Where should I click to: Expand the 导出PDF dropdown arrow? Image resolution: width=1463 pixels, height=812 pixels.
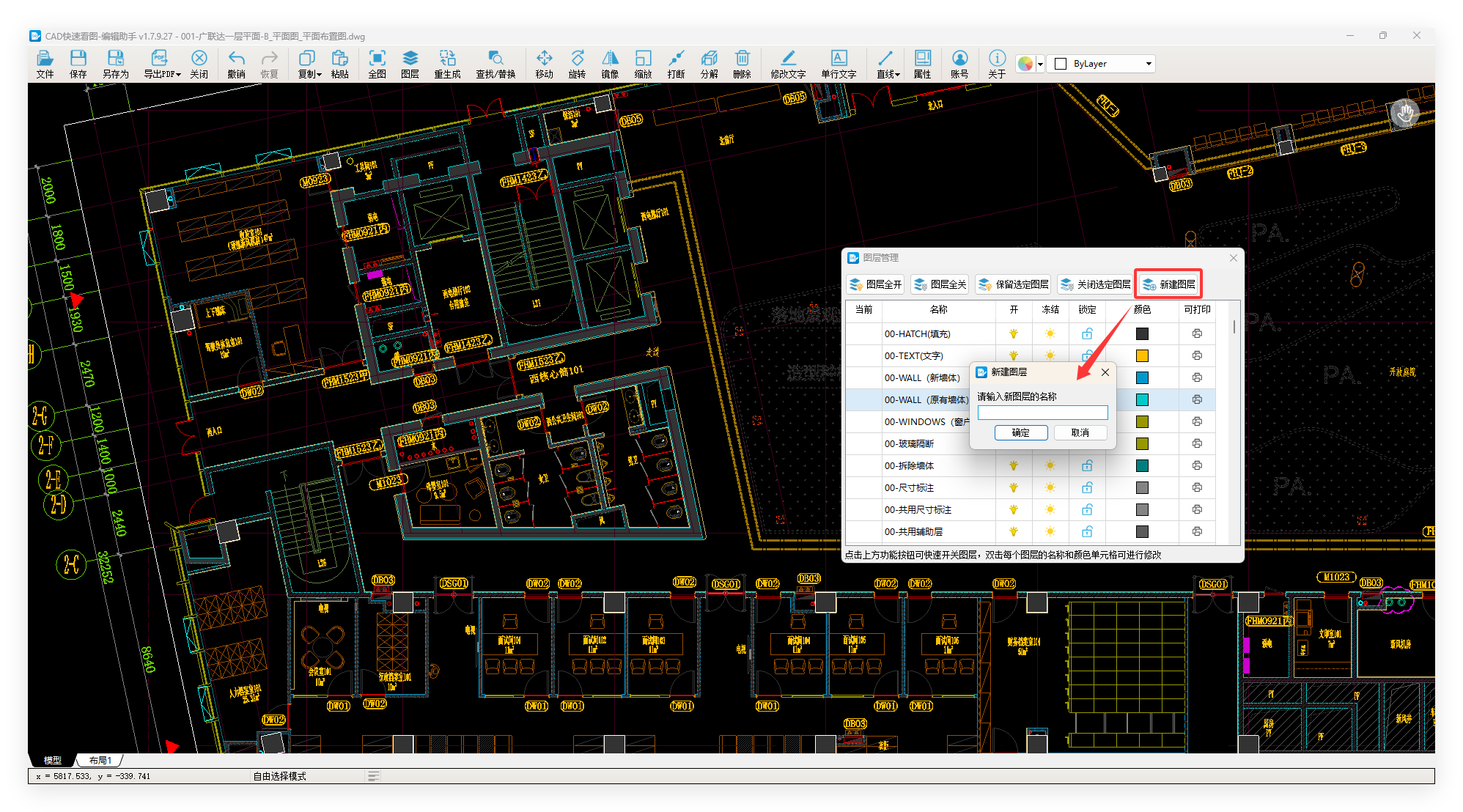(x=178, y=75)
